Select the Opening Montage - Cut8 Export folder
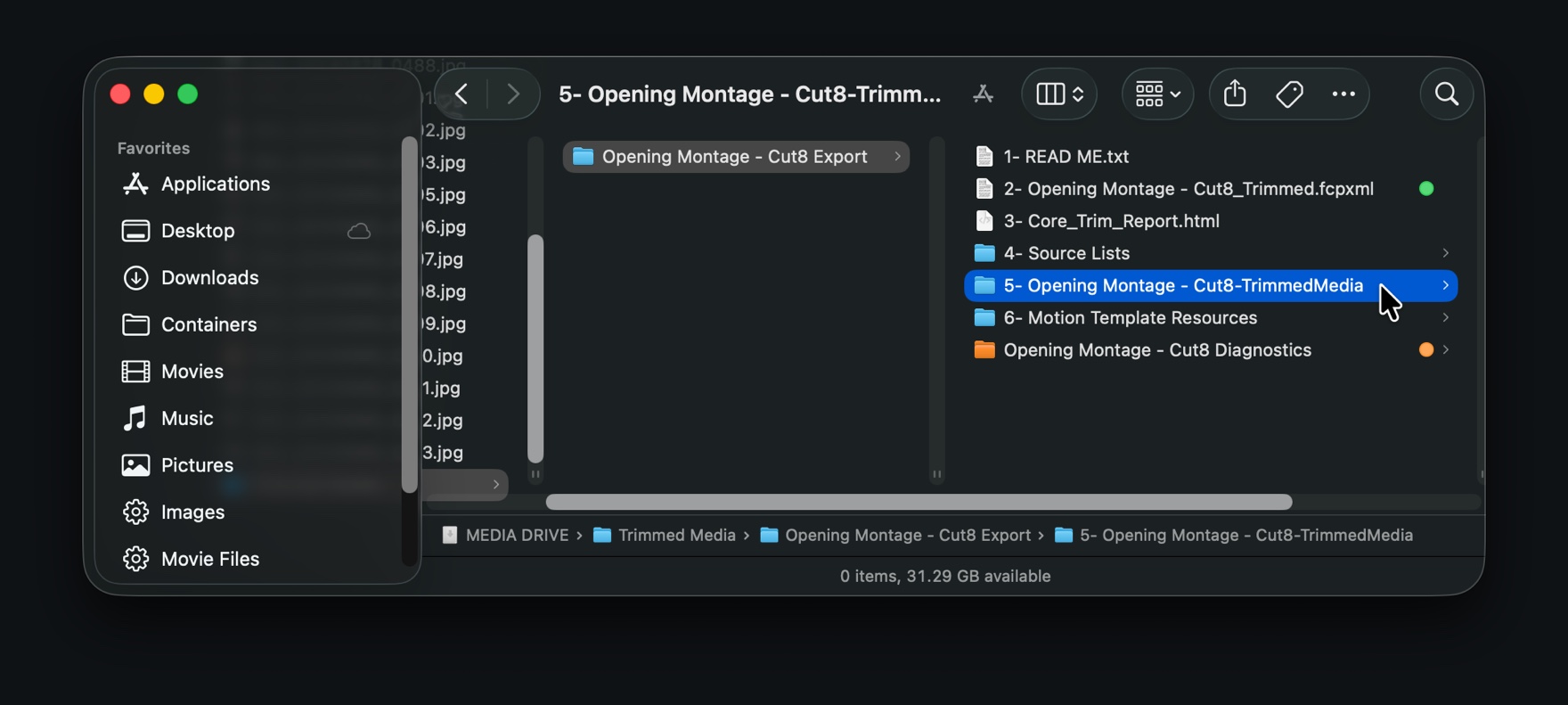Viewport: 1568px width, 705px height. coord(736,157)
